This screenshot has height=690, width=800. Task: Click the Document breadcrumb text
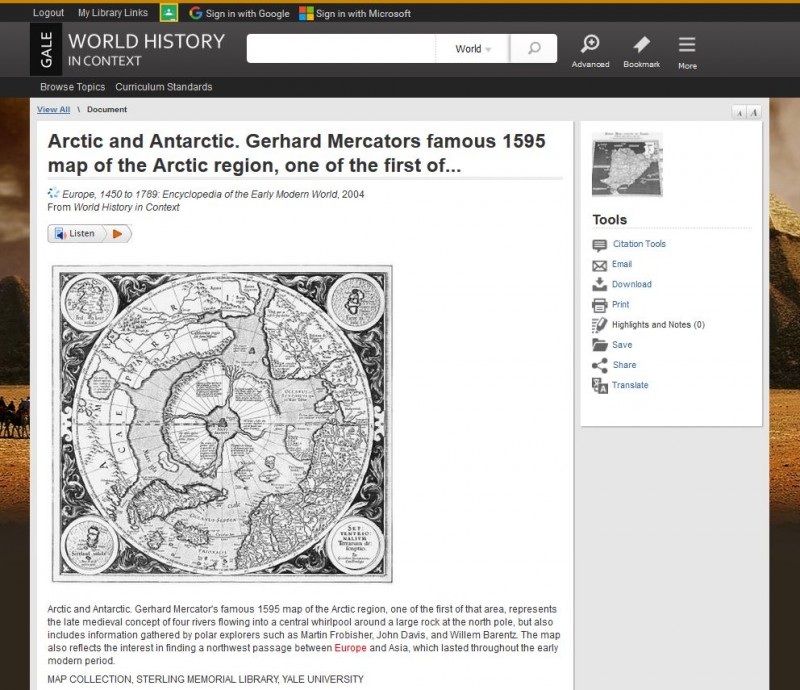point(107,109)
